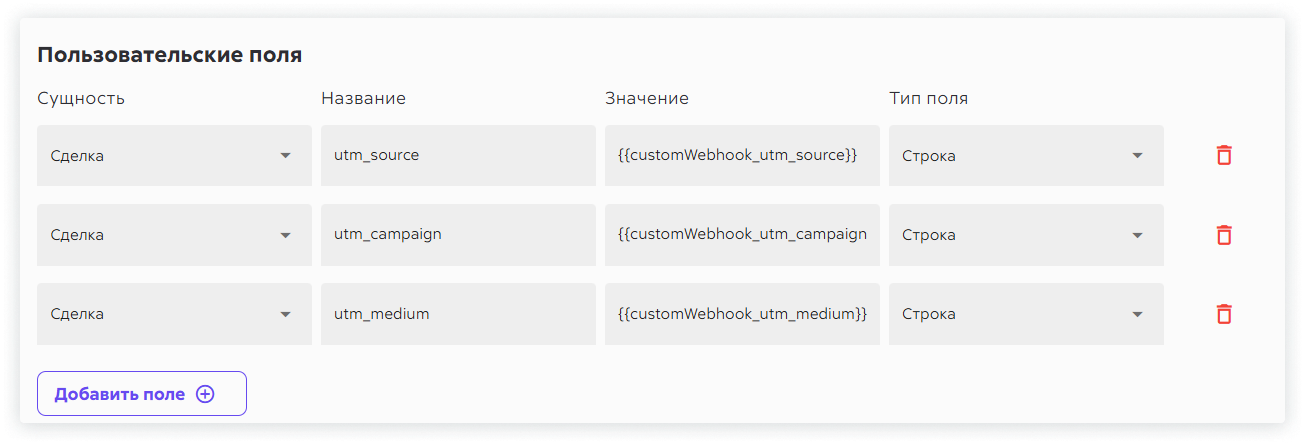The image size is (1305, 445).
Task: Expand Тип поля dropdown for utm_campaign
Action: pos(1026,235)
